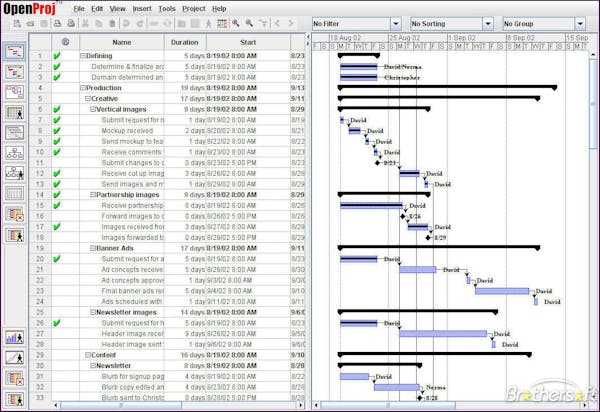Open the Insert menu
This screenshot has width=600, height=412.
click(142, 8)
